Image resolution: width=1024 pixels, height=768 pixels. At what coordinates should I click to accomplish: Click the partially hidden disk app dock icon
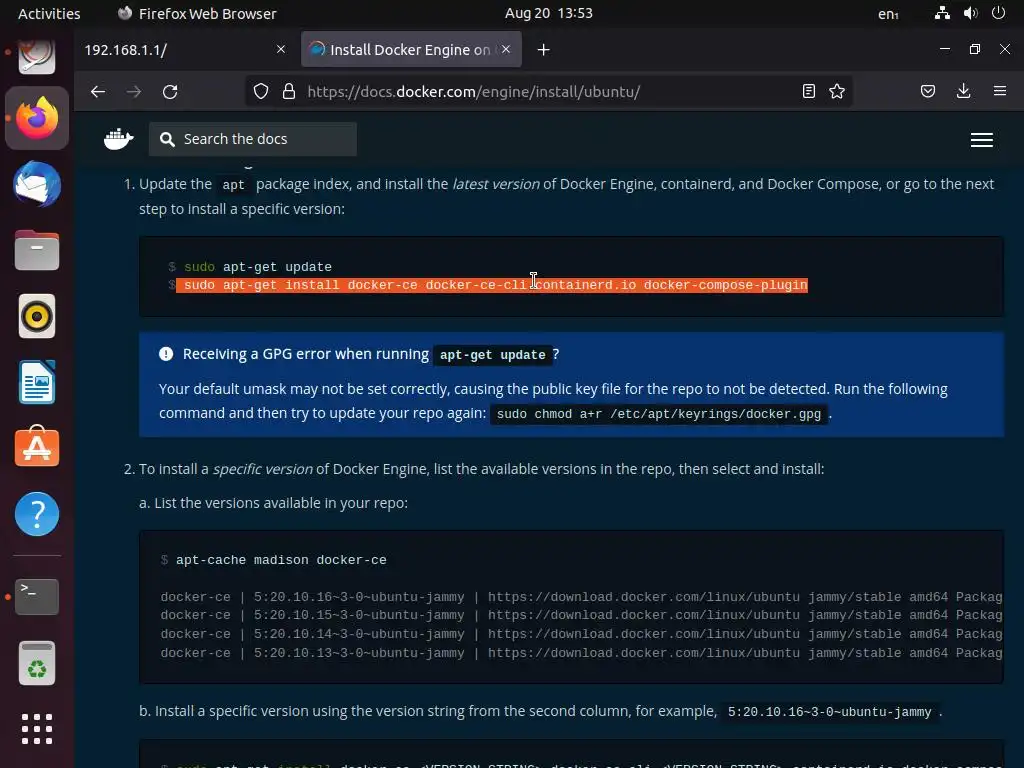(x=37, y=57)
